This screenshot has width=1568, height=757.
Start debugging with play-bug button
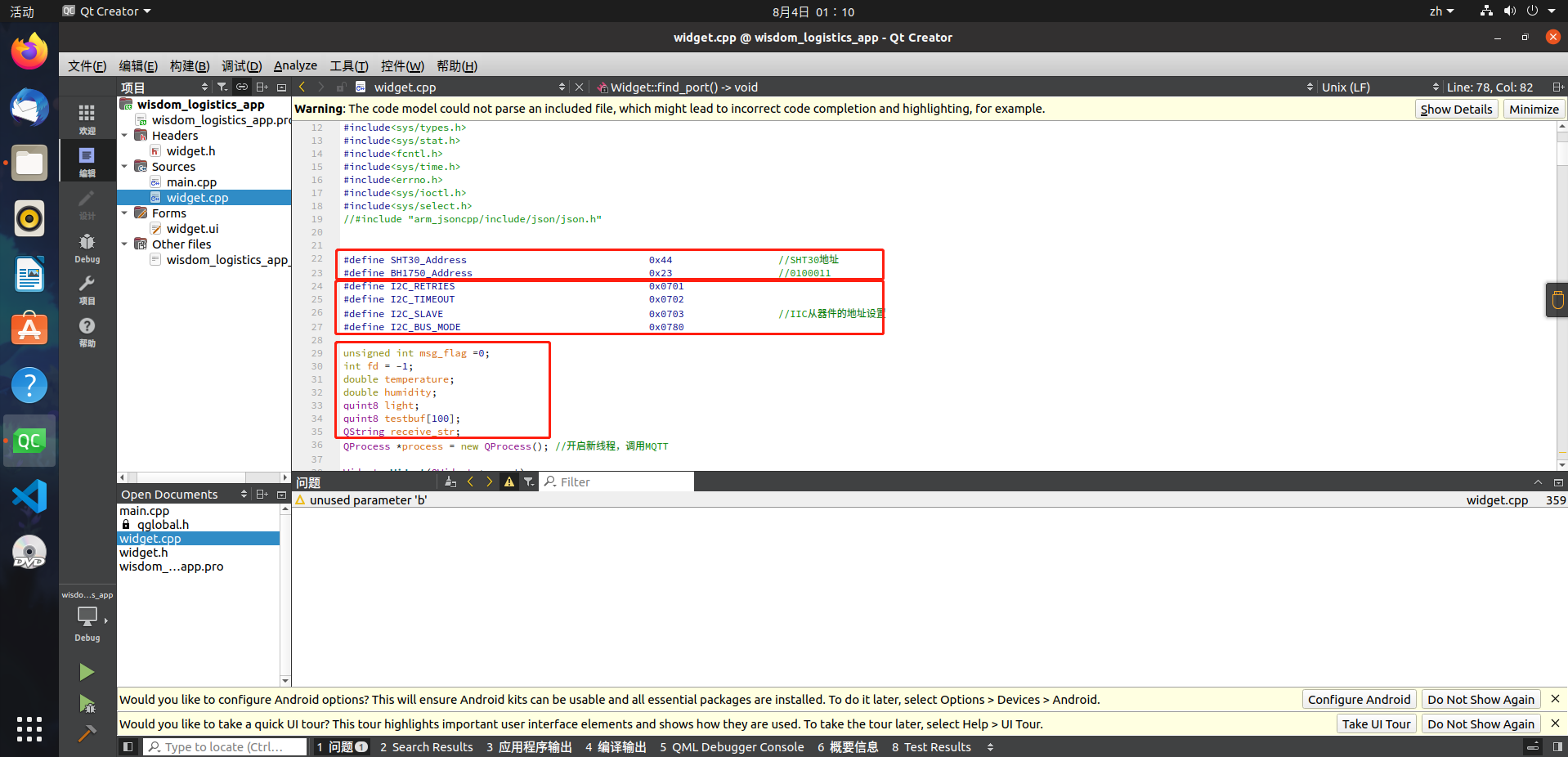click(x=87, y=703)
